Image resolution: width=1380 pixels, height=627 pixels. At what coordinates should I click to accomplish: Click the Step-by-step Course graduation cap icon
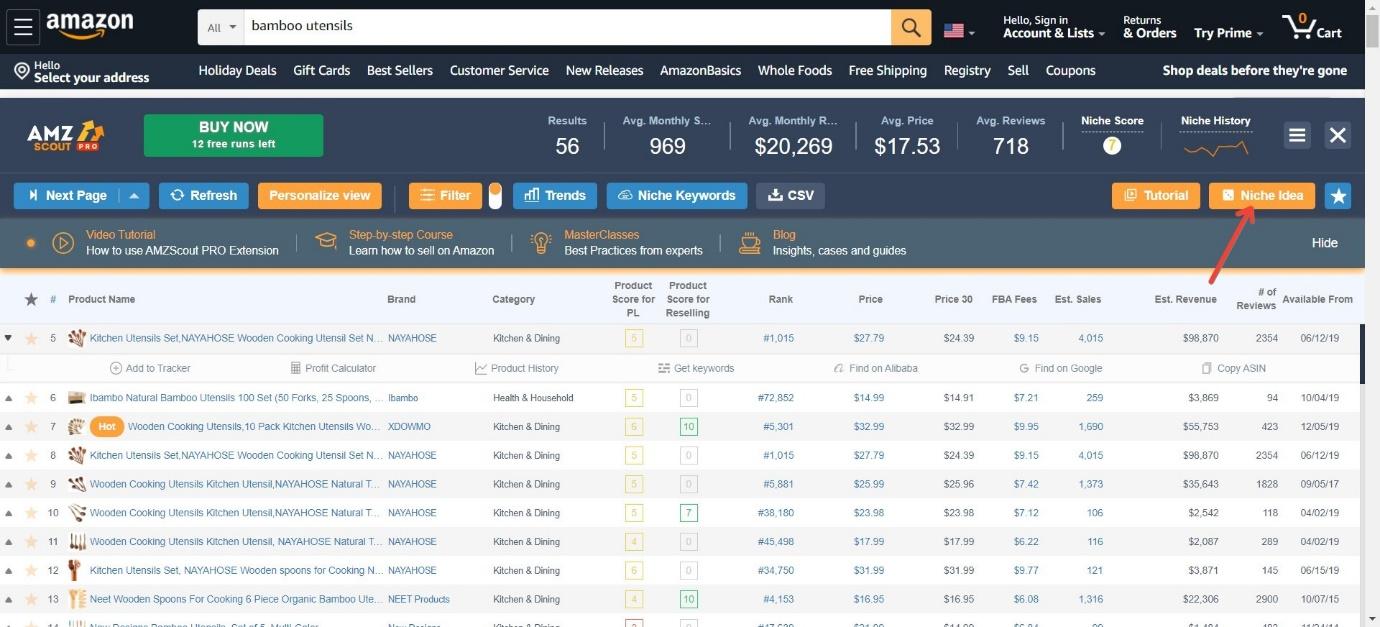pos(326,242)
